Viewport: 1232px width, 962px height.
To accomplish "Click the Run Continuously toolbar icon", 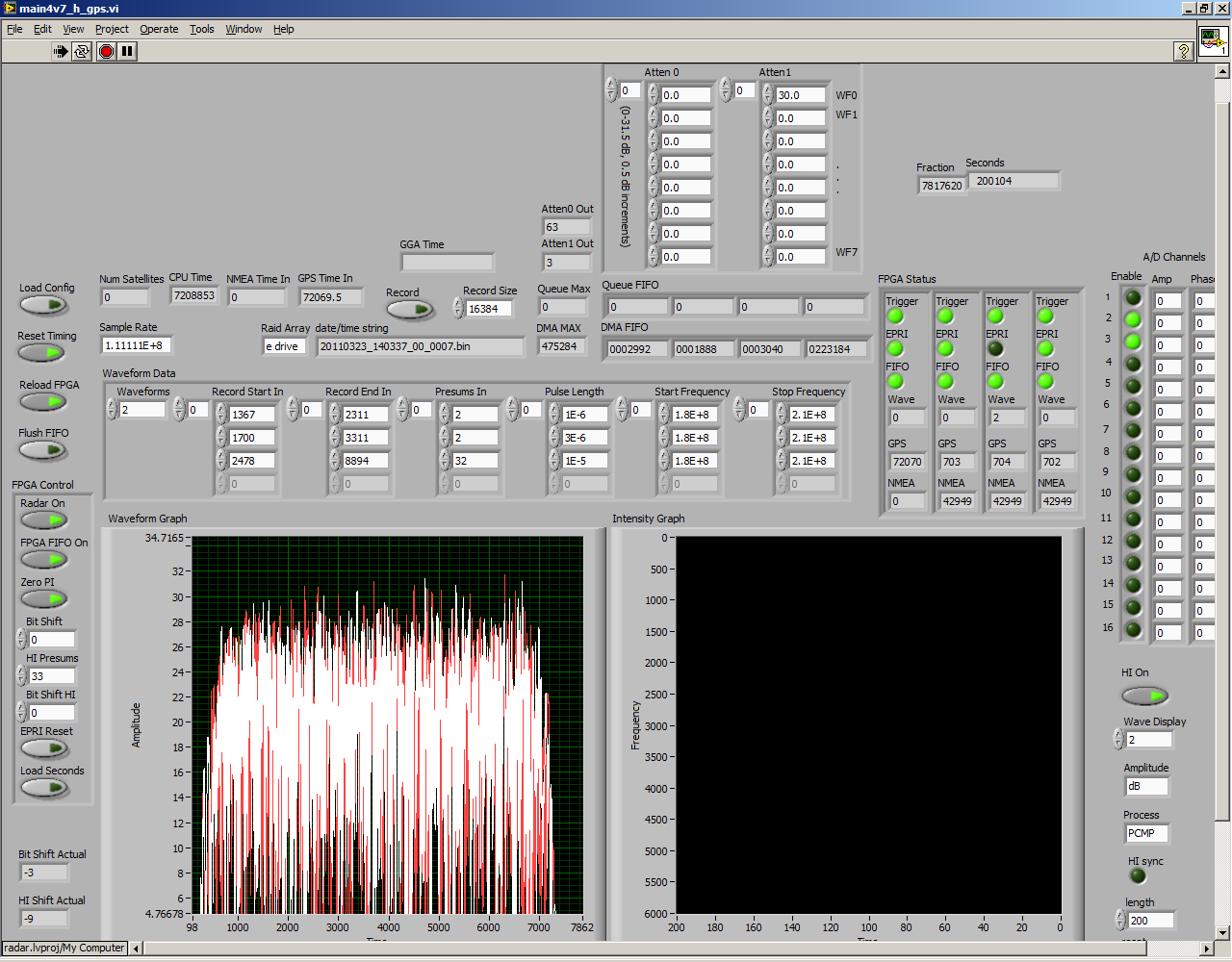I will pyautogui.click(x=82, y=51).
